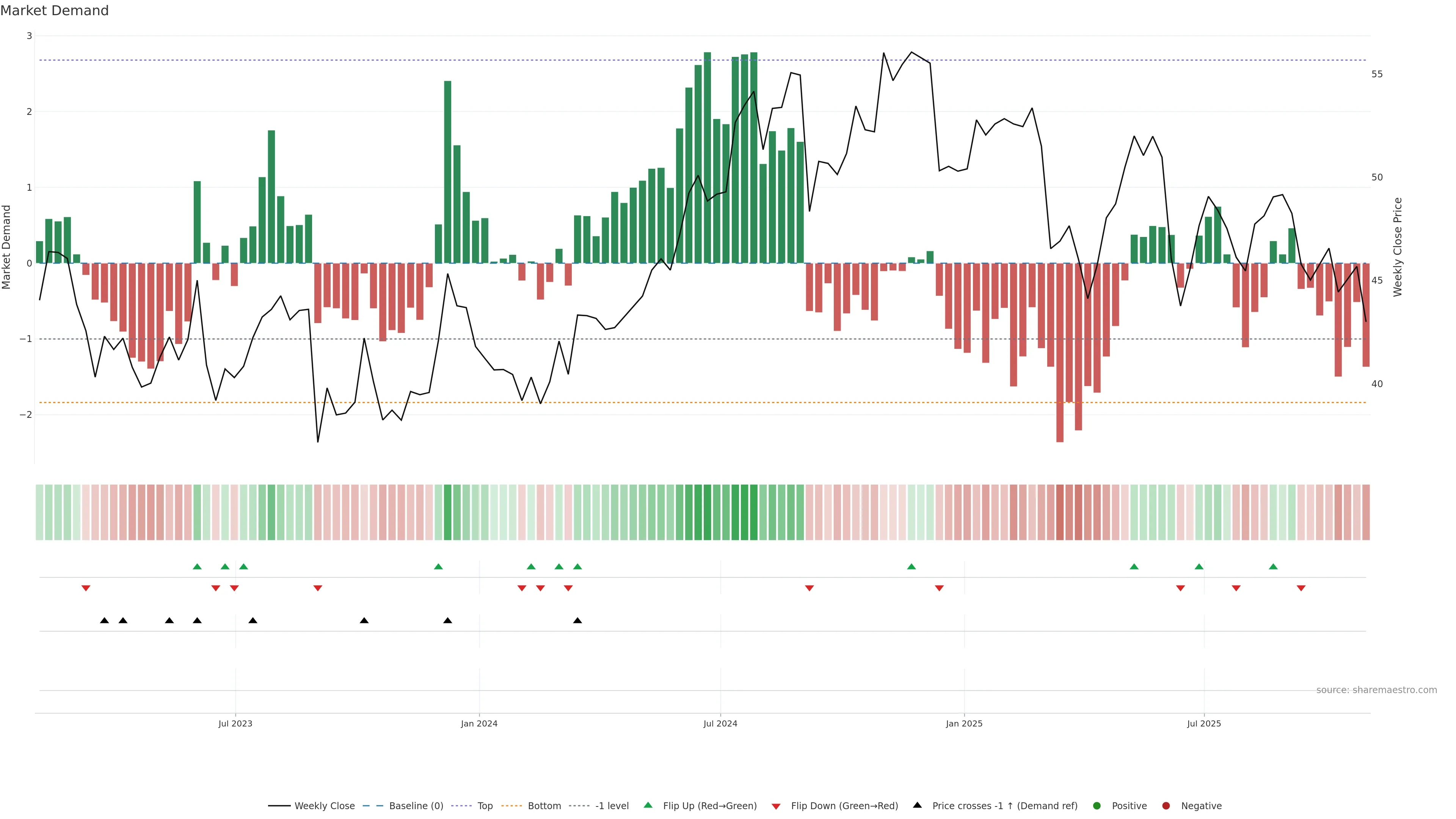The image size is (1456, 819).
Task: Click the leftmost red Flip Down marker
Action: click(x=86, y=588)
